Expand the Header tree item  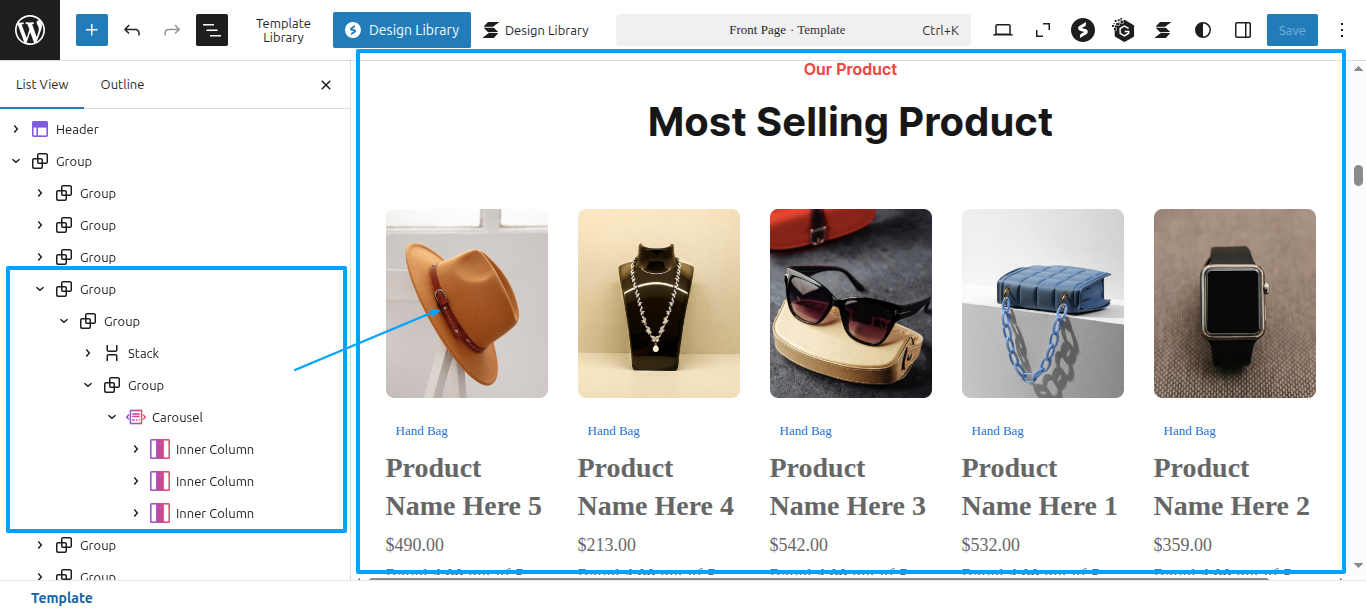coord(16,129)
